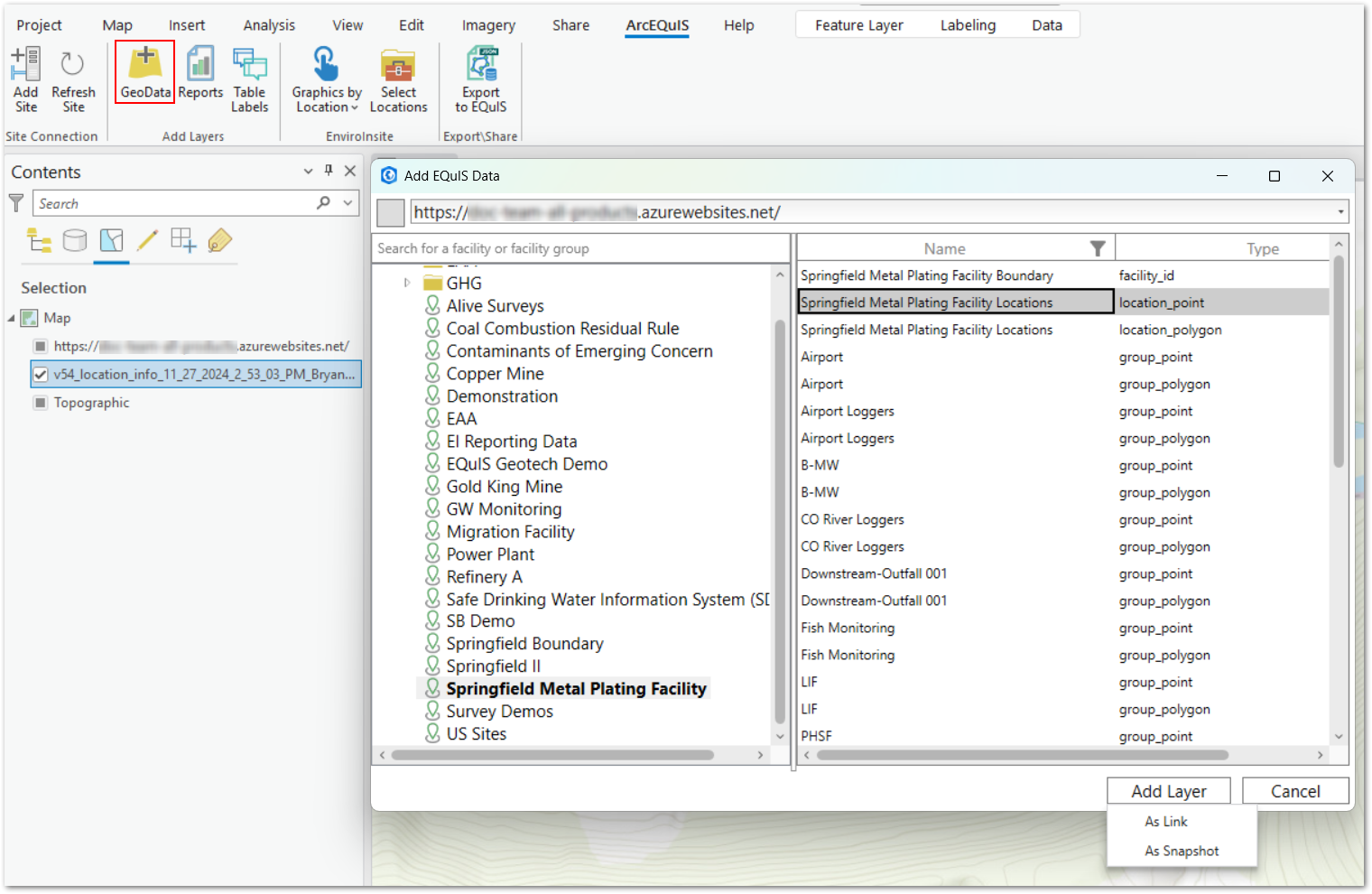This screenshot has width=1372, height=894.
Task: Select Copper Mine facility
Action: click(x=495, y=374)
